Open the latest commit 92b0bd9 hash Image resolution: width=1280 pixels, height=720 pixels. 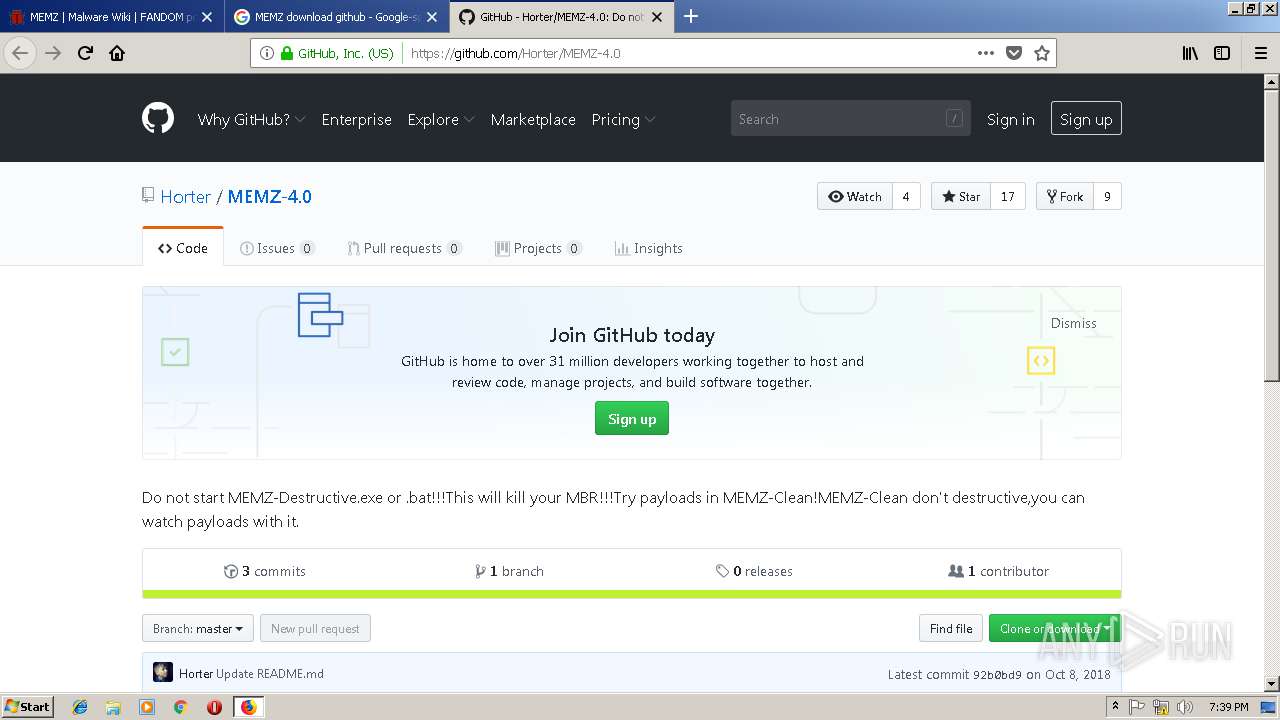[x=997, y=674]
